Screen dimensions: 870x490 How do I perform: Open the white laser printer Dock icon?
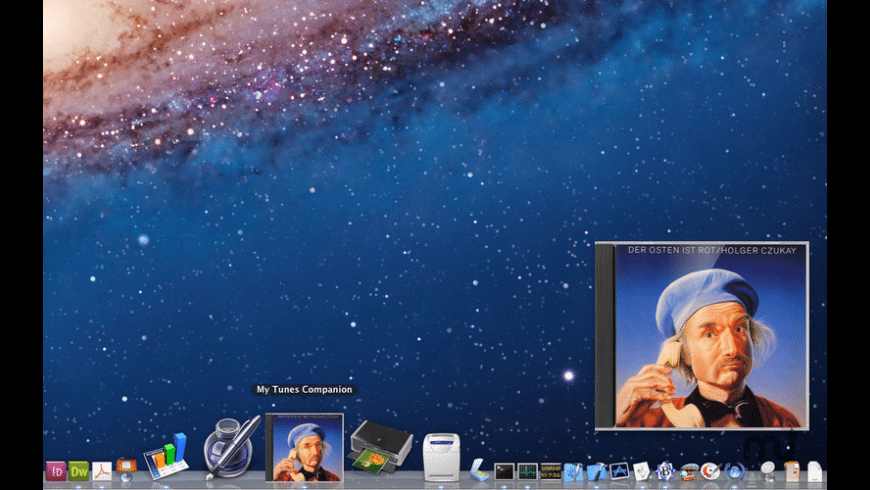(x=442, y=457)
